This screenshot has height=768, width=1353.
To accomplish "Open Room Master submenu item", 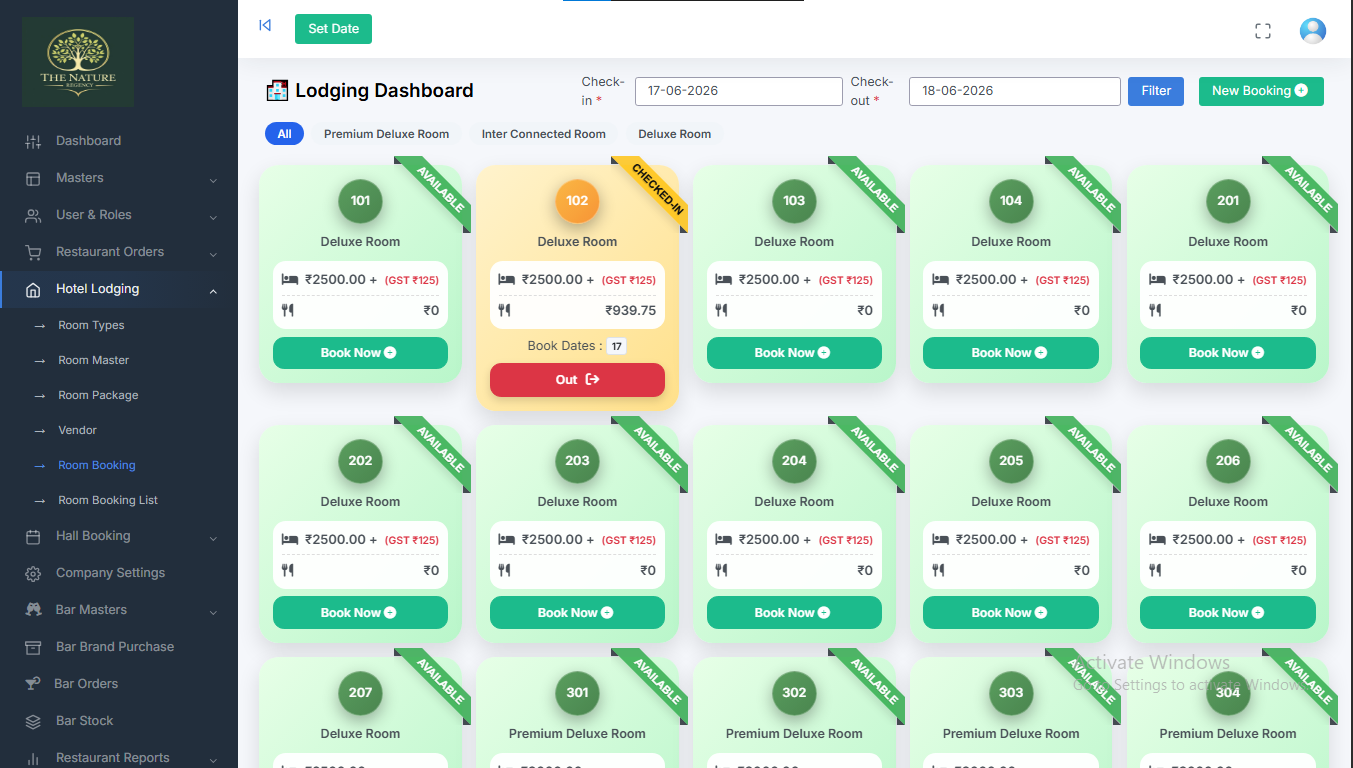I will (94, 360).
